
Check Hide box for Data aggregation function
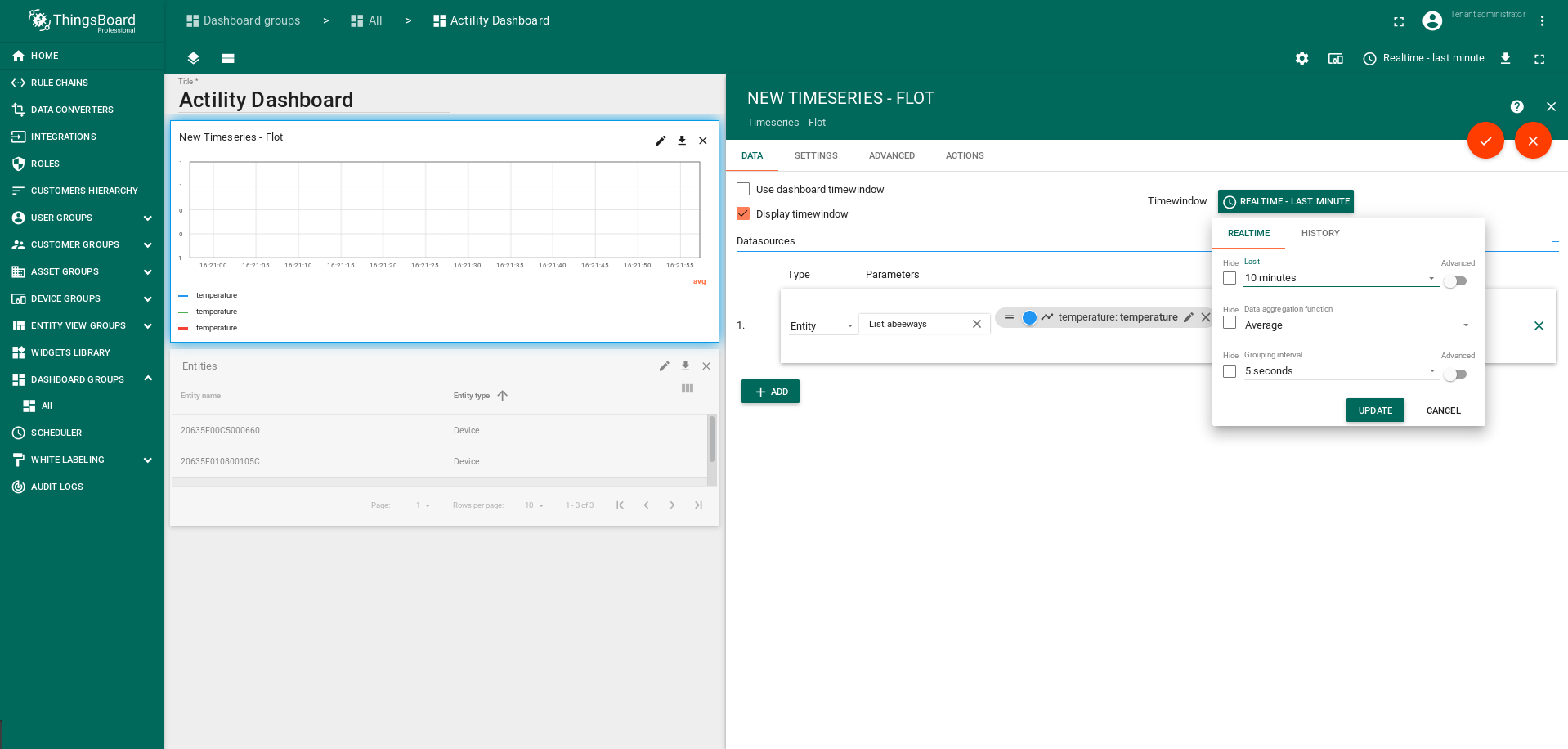pos(1230,322)
